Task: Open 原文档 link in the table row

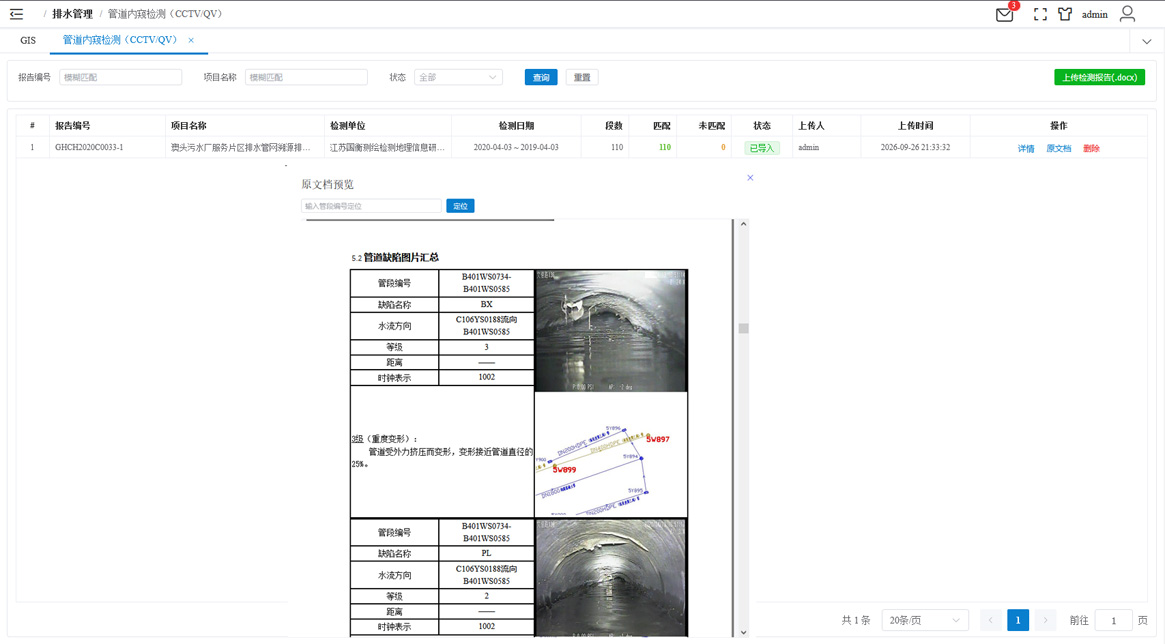Action: pos(1059,149)
